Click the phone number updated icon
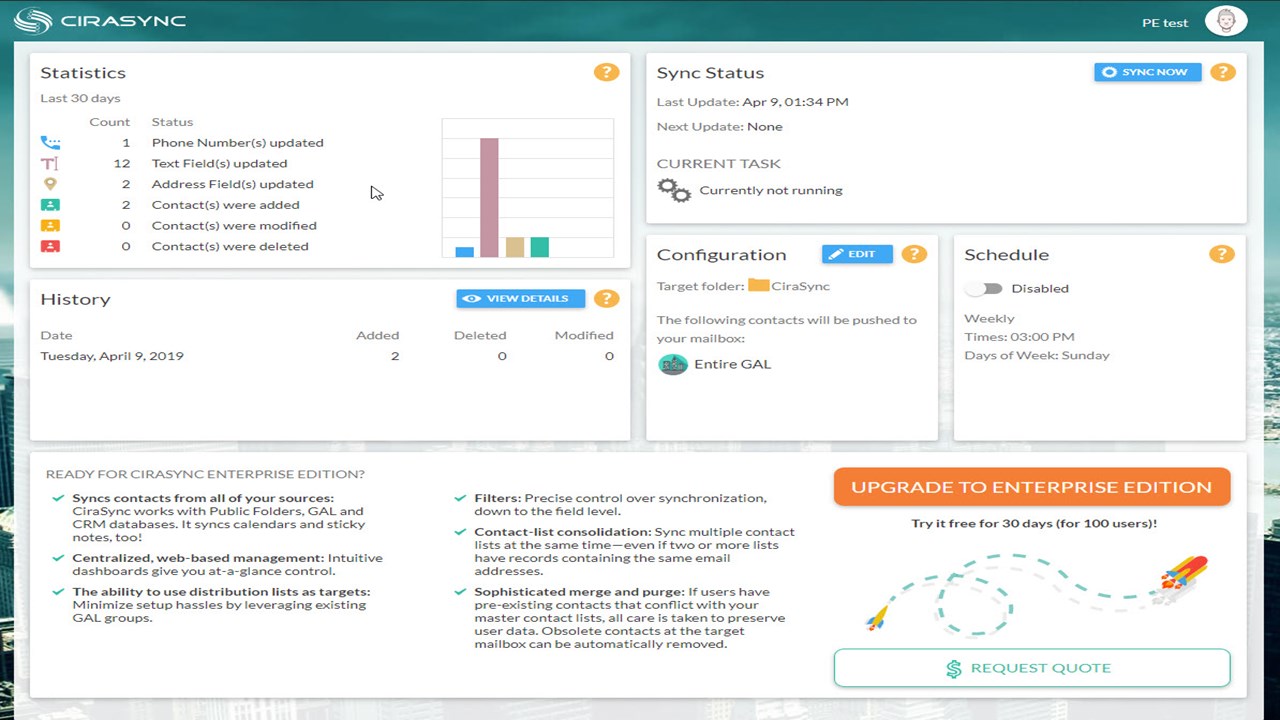Viewport: 1280px width, 720px height. pyautogui.click(x=50, y=143)
